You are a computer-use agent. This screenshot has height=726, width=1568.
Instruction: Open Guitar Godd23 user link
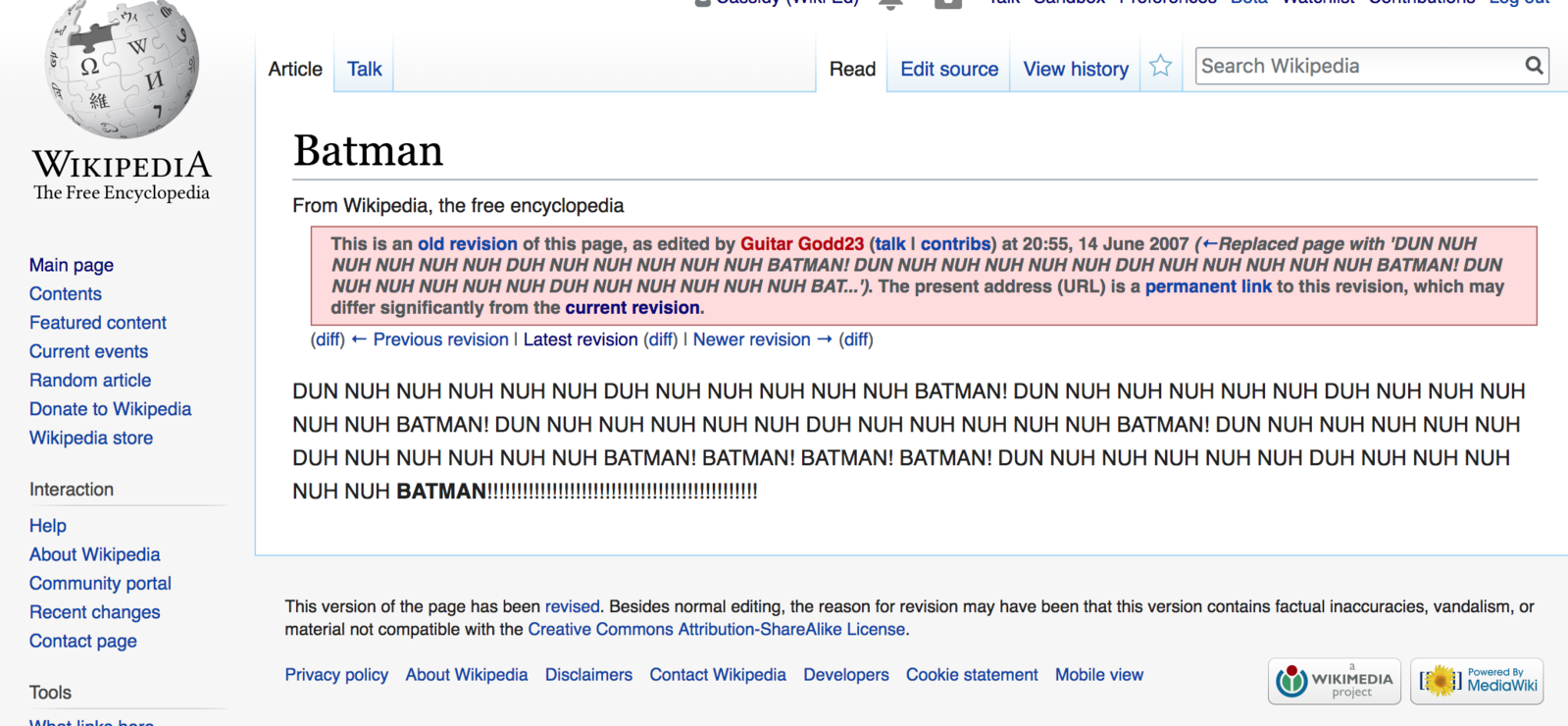coord(802,243)
